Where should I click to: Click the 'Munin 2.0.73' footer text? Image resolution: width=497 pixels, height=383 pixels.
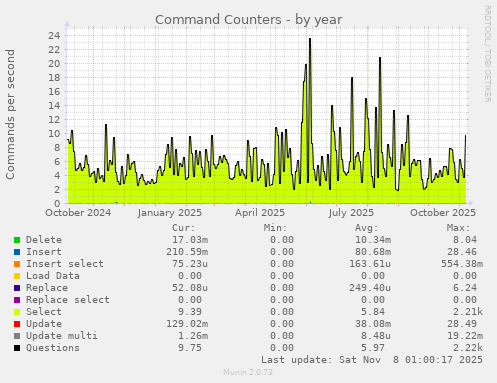pos(248,372)
